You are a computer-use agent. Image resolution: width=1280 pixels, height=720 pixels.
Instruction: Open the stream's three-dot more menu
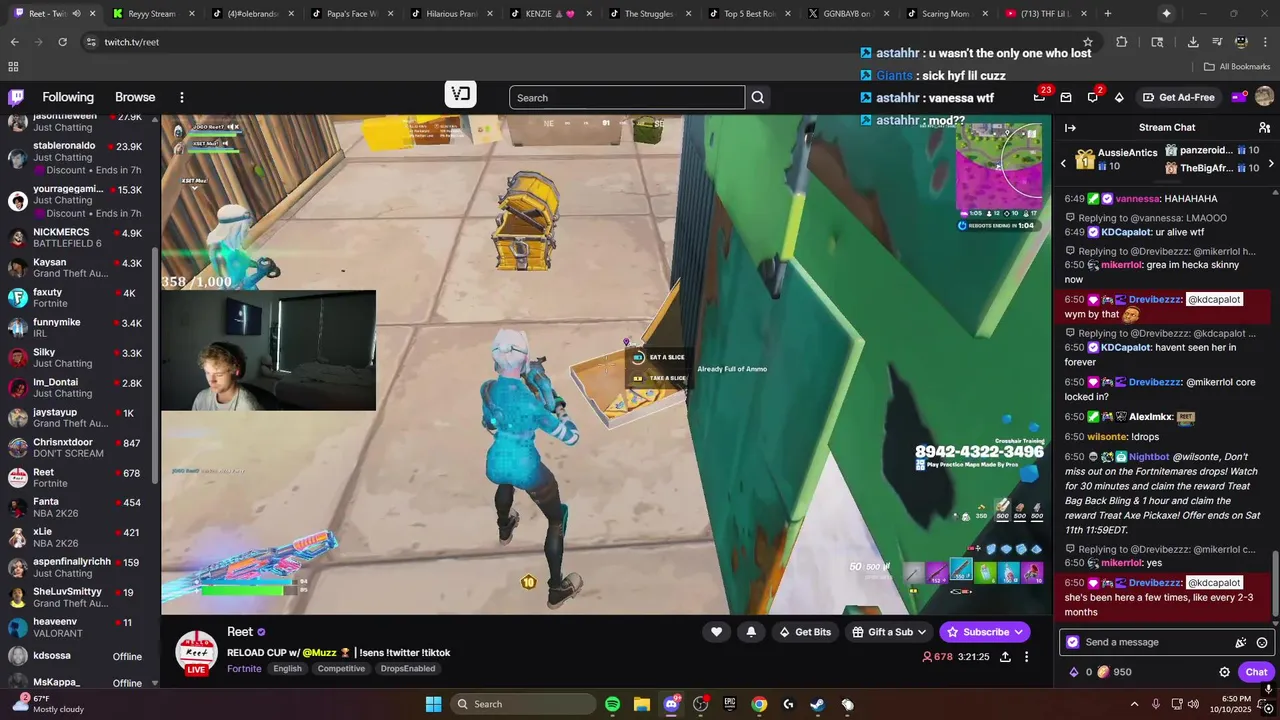(1027, 657)
